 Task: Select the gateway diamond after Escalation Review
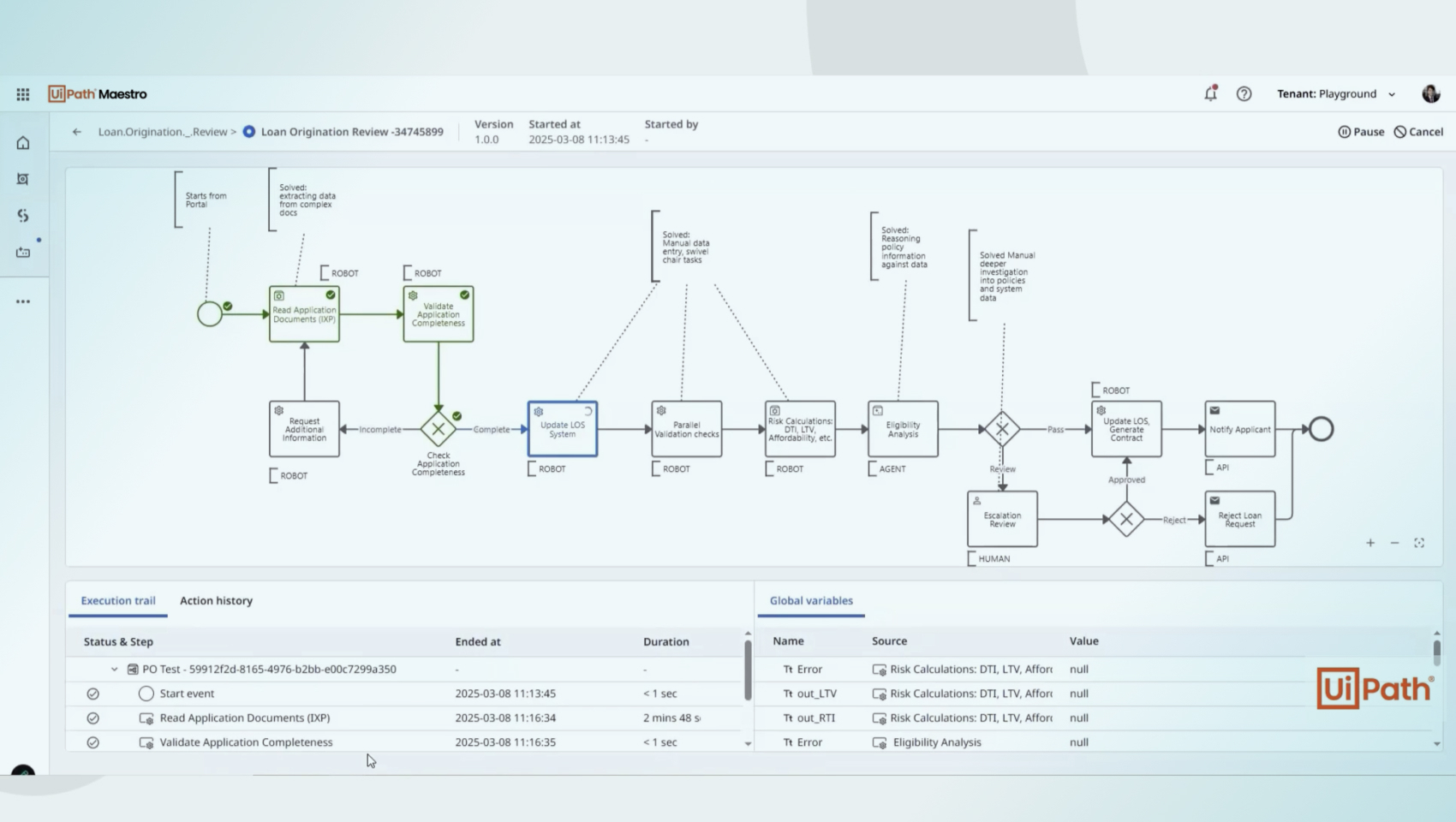pyautogui.click(x=1126, y=519)
